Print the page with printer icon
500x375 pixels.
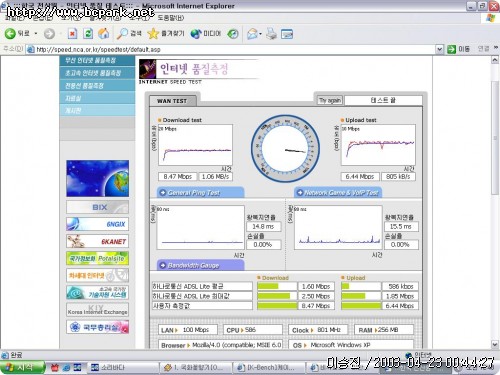271,34
